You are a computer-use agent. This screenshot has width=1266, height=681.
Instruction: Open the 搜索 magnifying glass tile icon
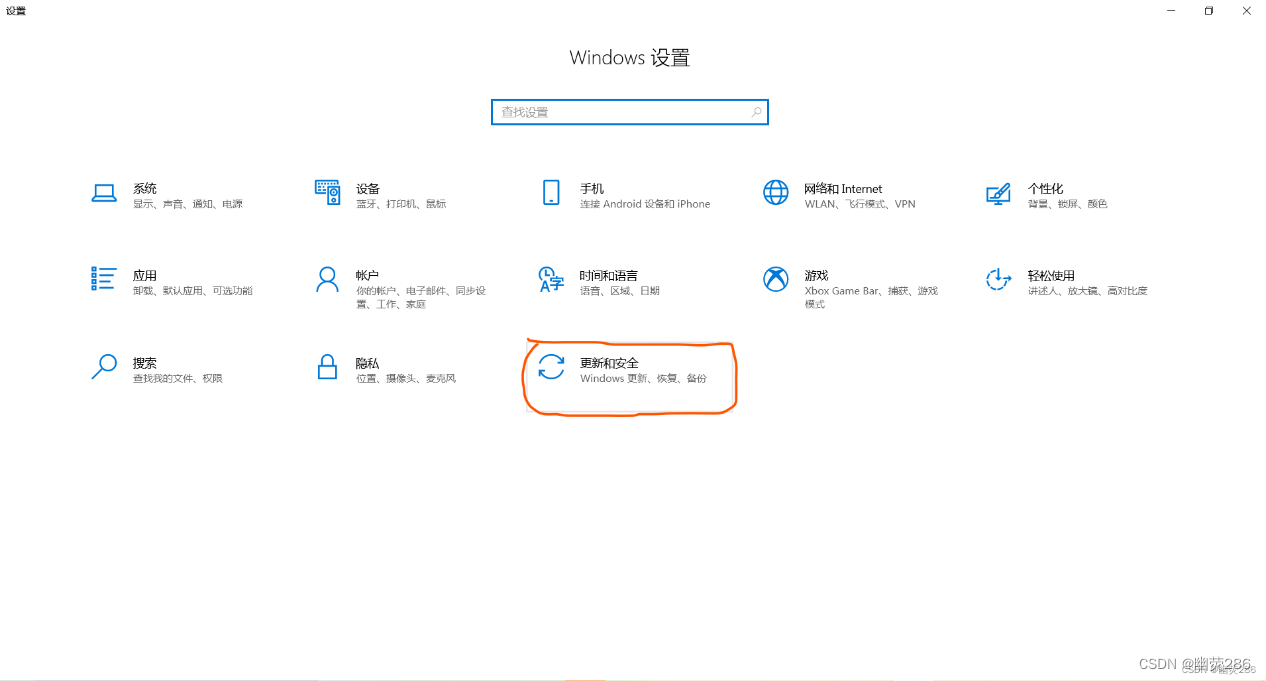point(104,367)
